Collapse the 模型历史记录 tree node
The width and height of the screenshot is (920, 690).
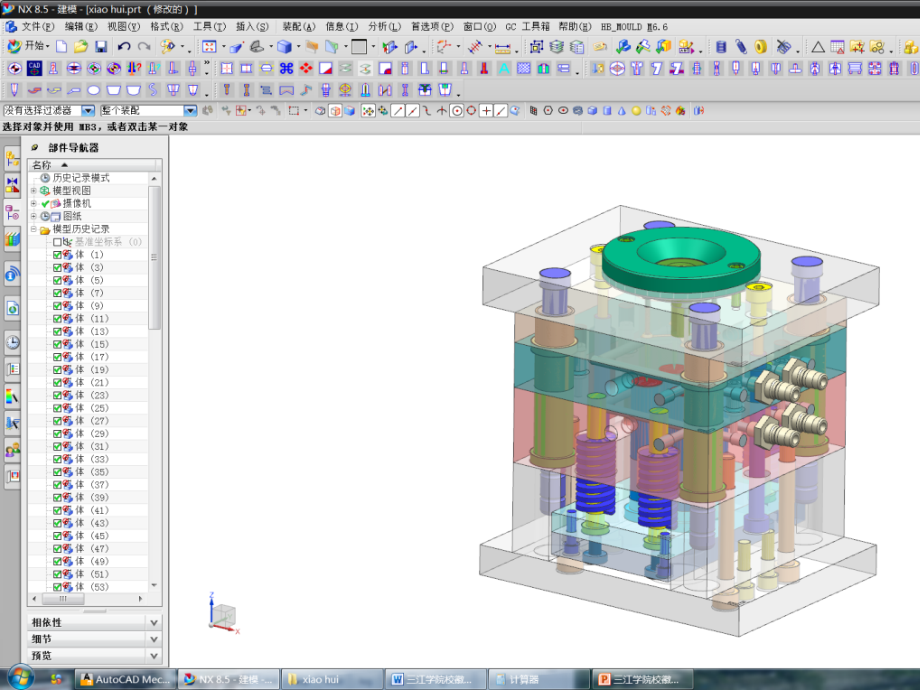33,229
